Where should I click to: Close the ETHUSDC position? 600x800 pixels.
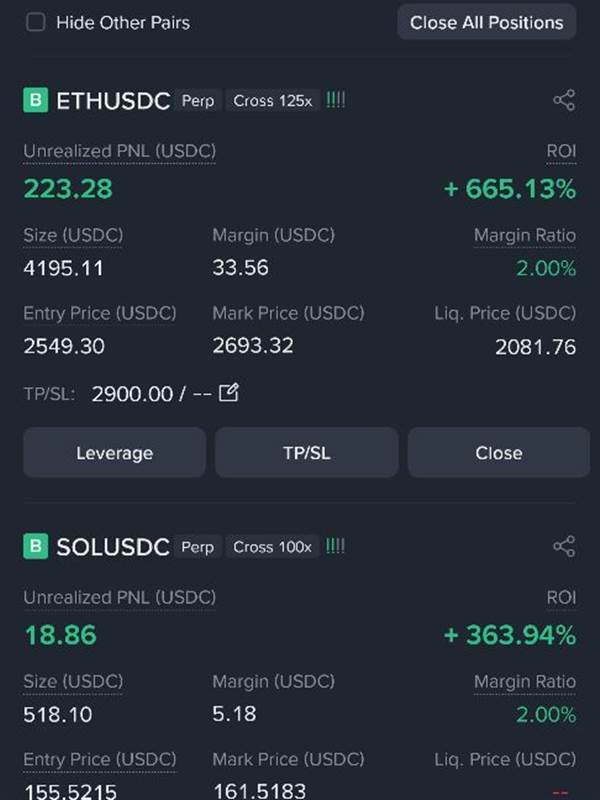(x=498, y=453)
